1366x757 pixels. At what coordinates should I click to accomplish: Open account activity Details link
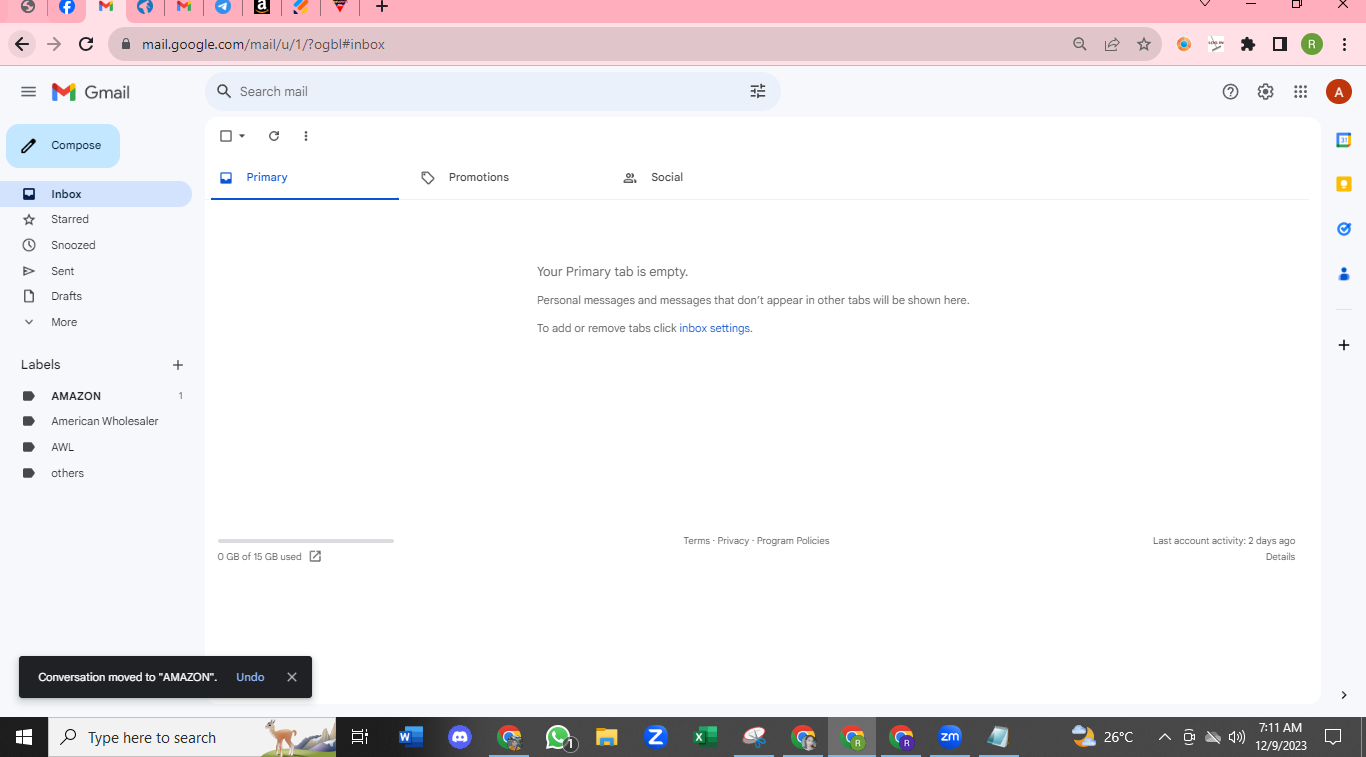[1280, 557]
